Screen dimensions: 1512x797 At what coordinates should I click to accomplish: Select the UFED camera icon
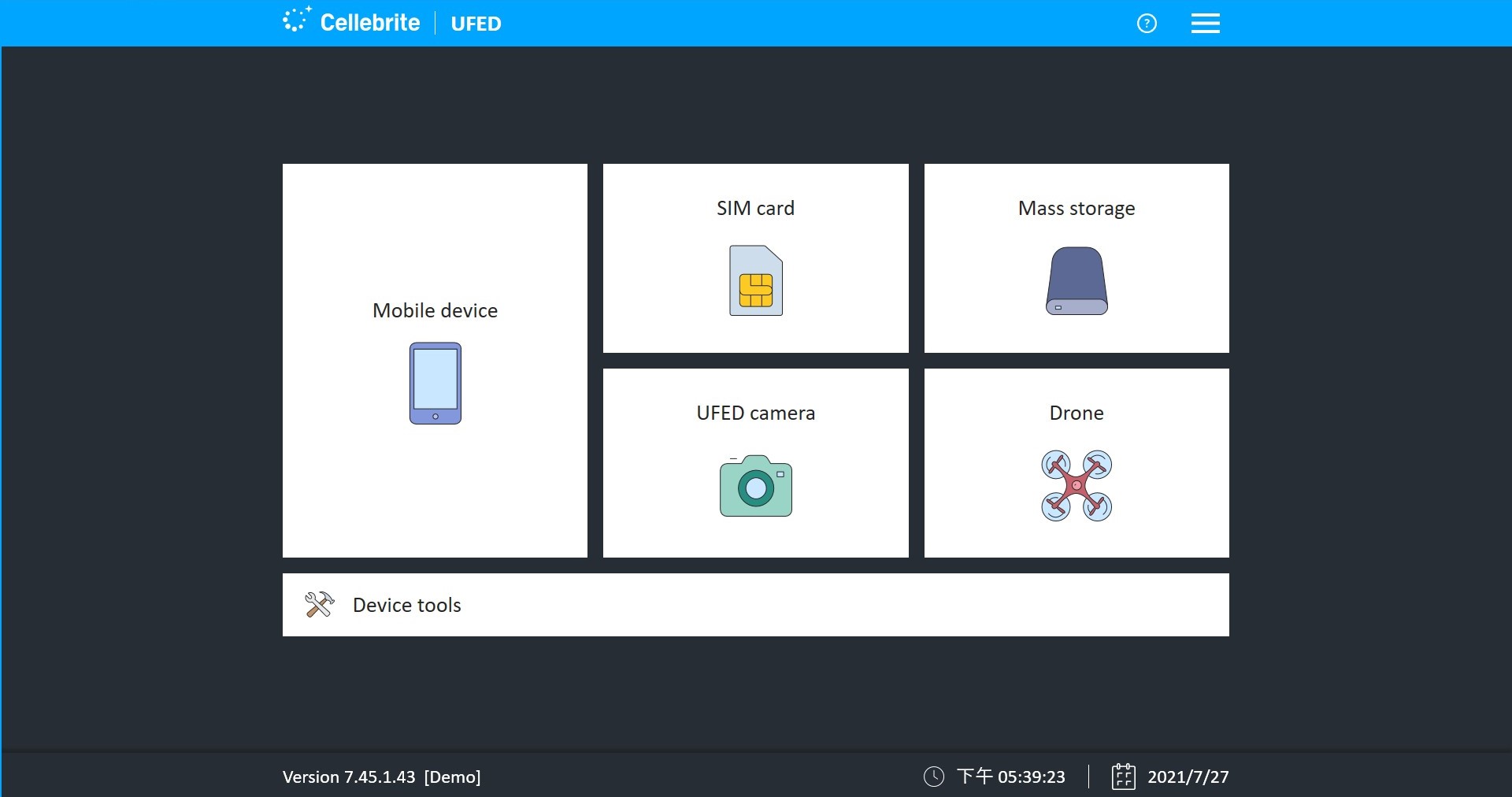click(756, 486)
